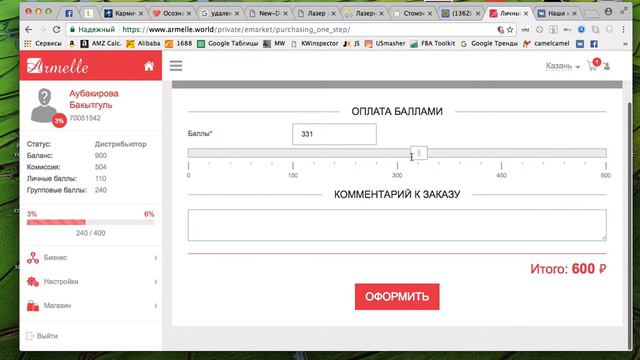The width and height of the screenshot is (640, 360).
Task: Focus the order comment text area
Action: click(397, 225)
